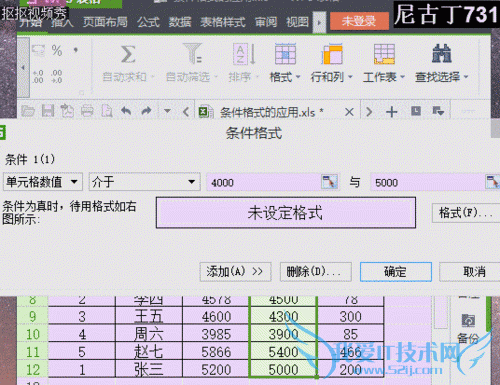Click the 未登录 login button
Viewport: 500px width, 385px height.
tap(359, 21)
